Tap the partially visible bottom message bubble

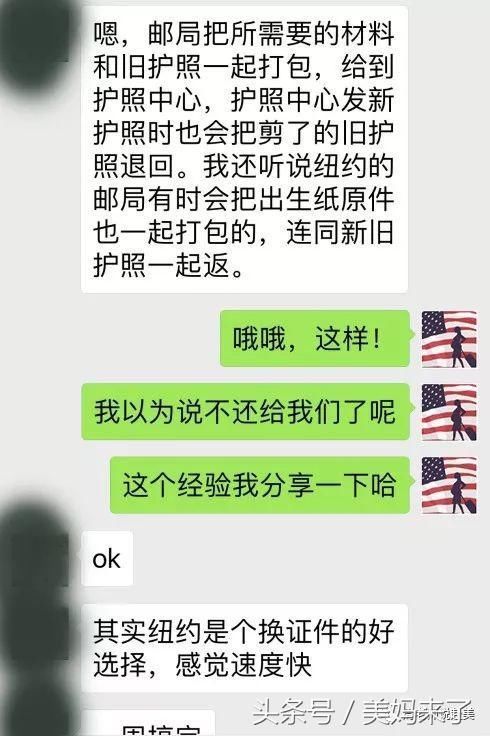(148, 723)
